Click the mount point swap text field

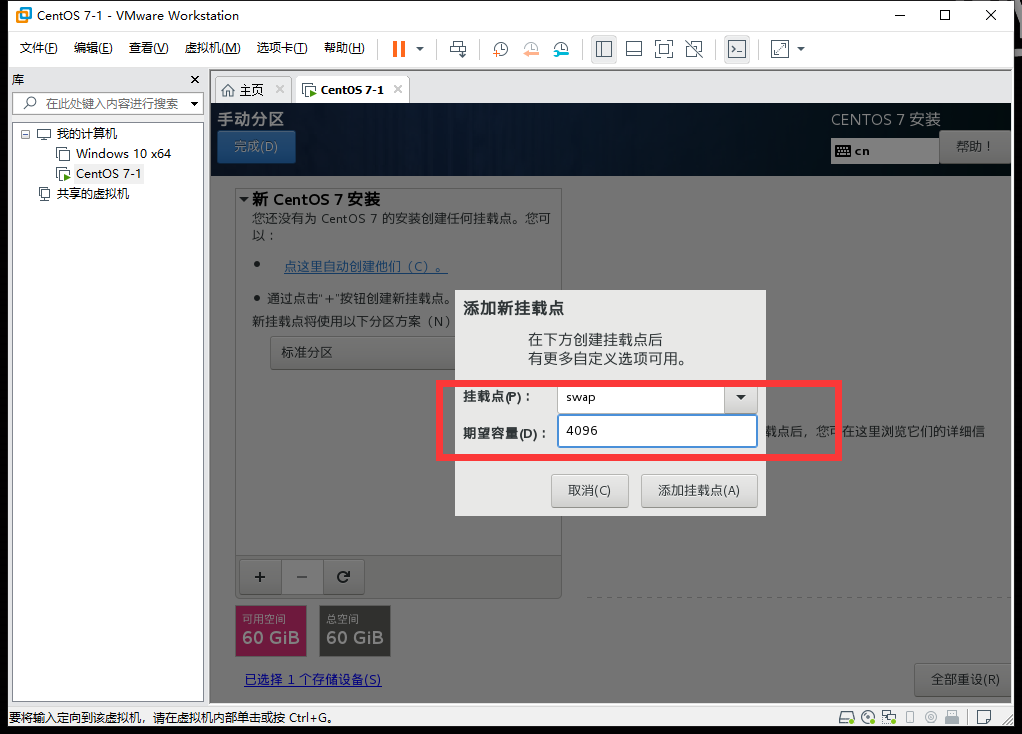[641, 398]
